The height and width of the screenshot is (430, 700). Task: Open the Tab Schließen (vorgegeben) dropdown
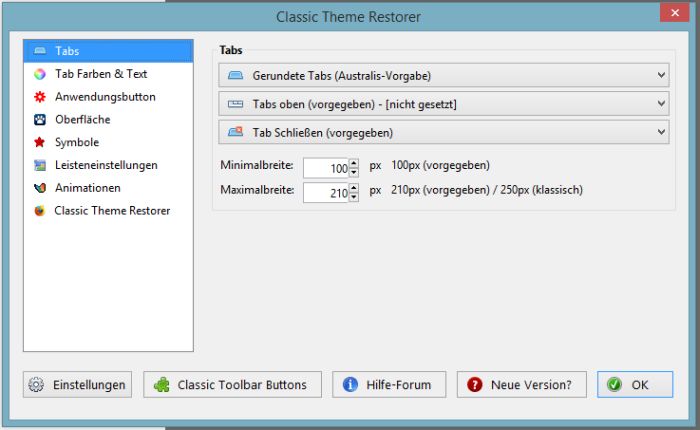click(x=444, y=132)
